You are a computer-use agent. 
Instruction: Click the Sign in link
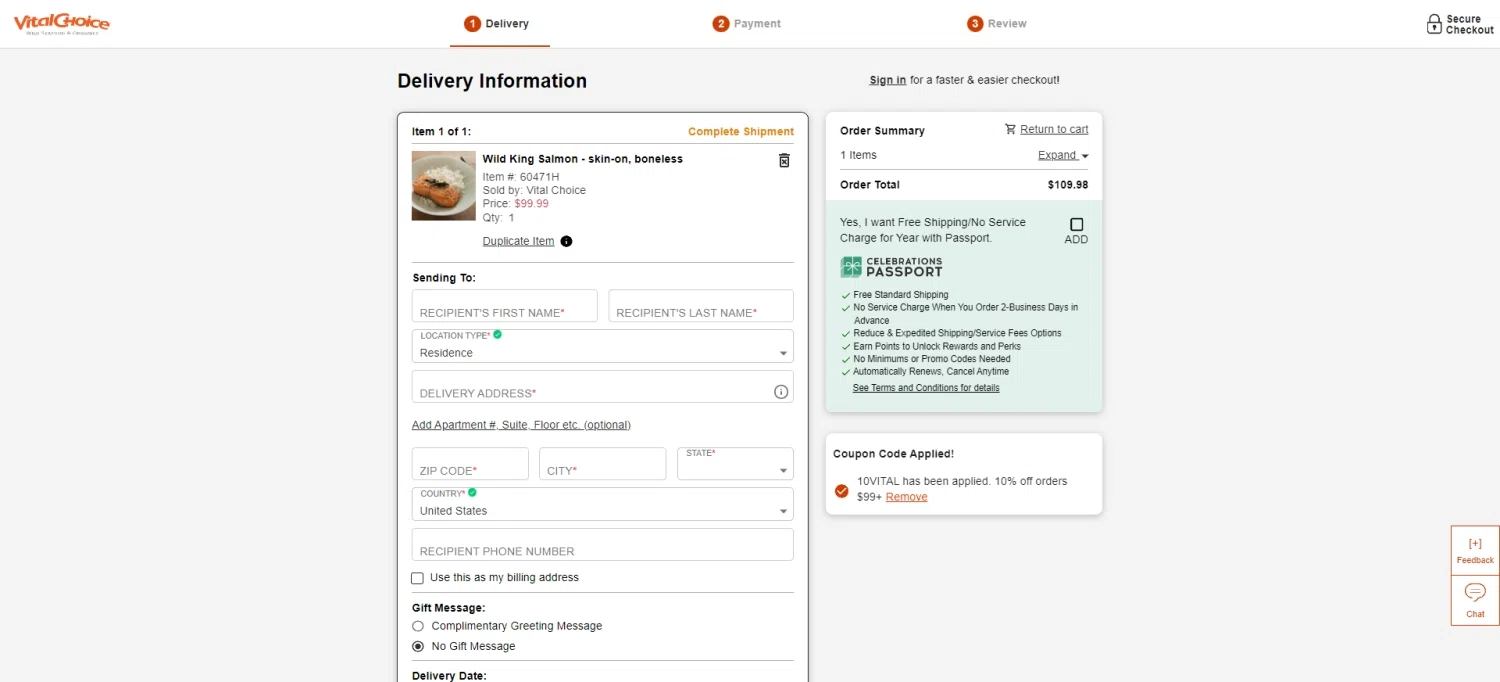[888, 80]
